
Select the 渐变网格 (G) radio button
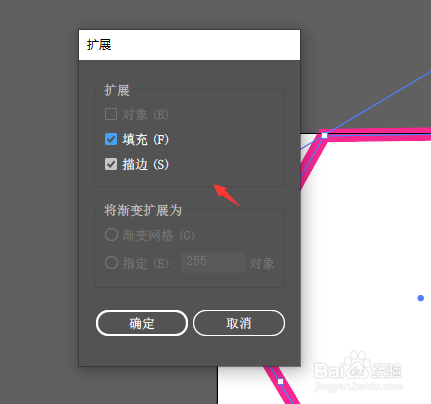[x=111, y=235]
